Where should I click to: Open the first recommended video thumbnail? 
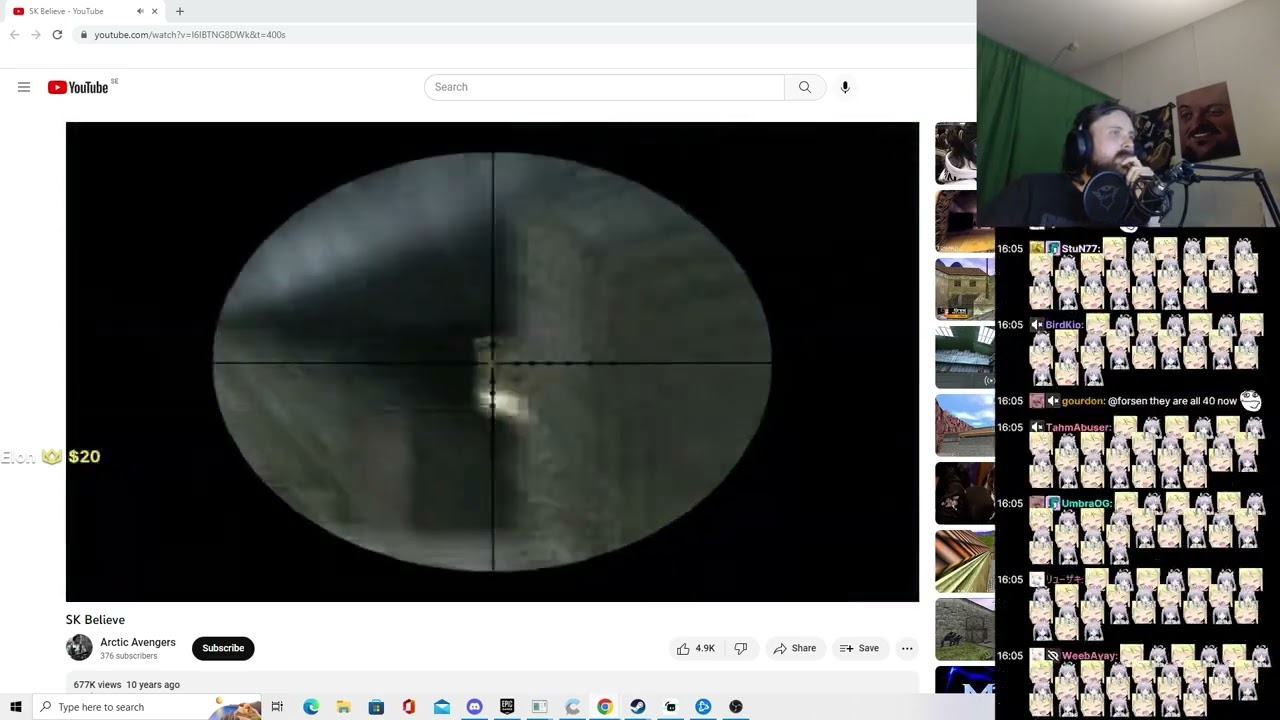[x=956, y=154]
